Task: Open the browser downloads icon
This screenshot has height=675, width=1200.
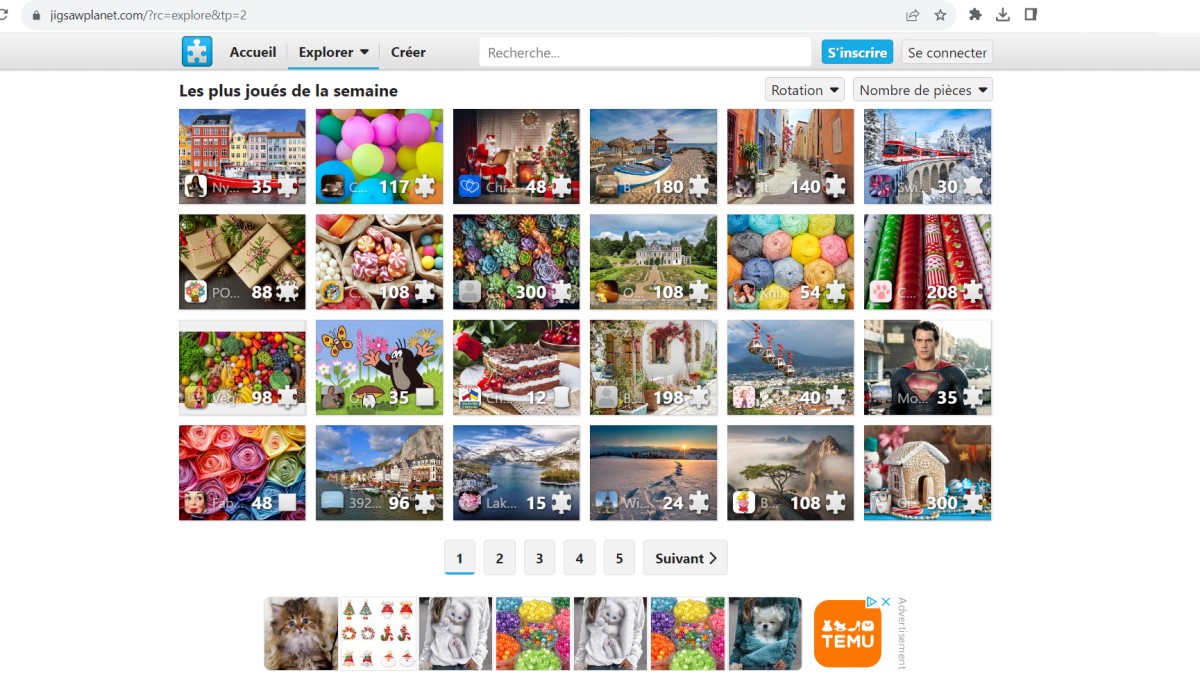Action: tap(1003, 15)
